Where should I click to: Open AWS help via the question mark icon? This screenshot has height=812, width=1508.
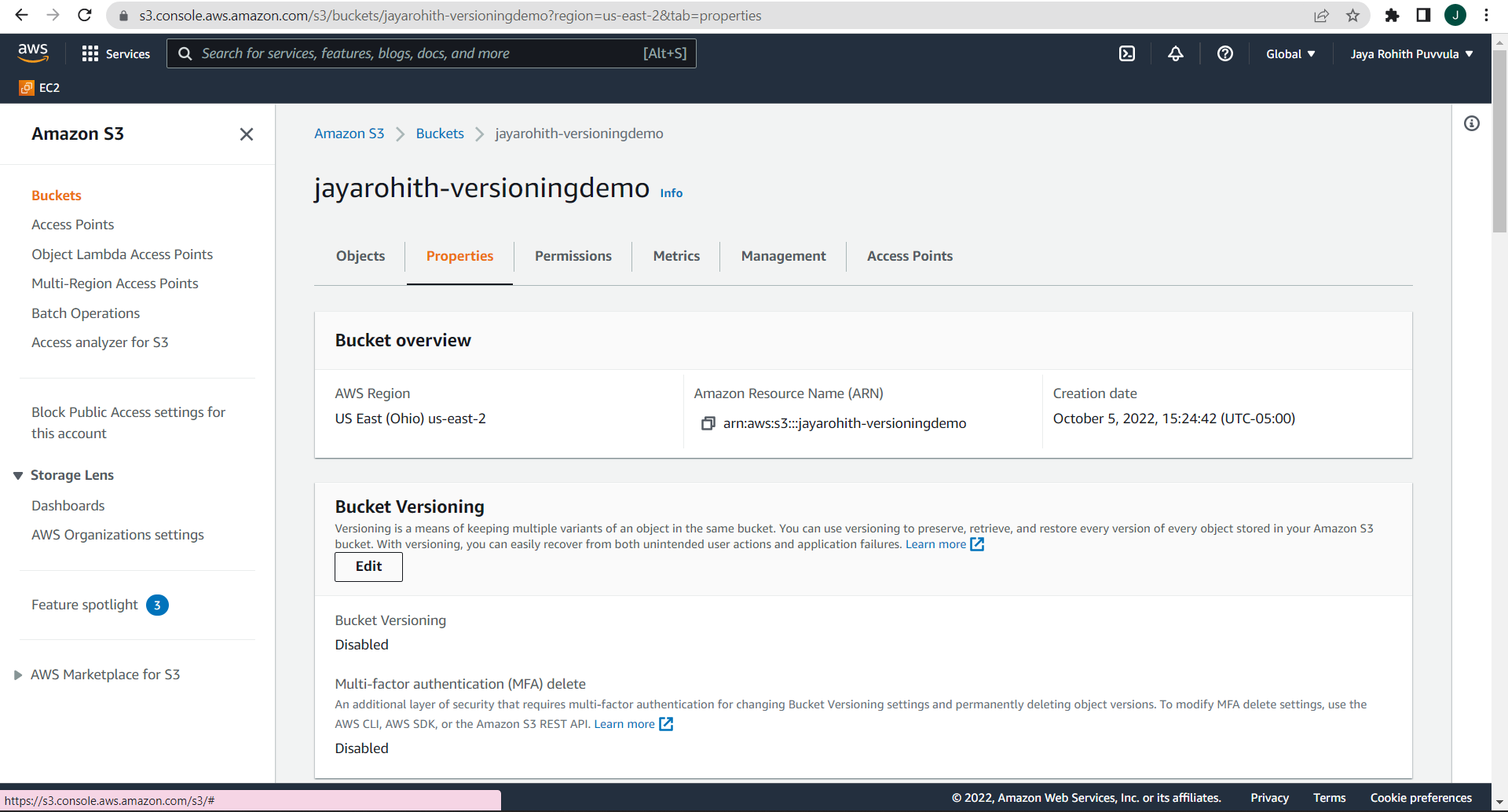click(x=1225, y=53)
